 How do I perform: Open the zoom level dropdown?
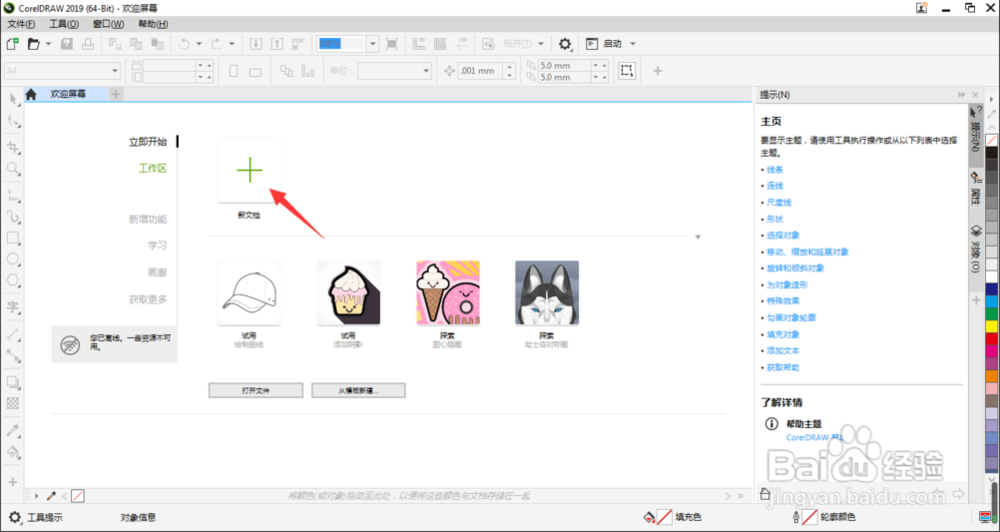(372, 44)
